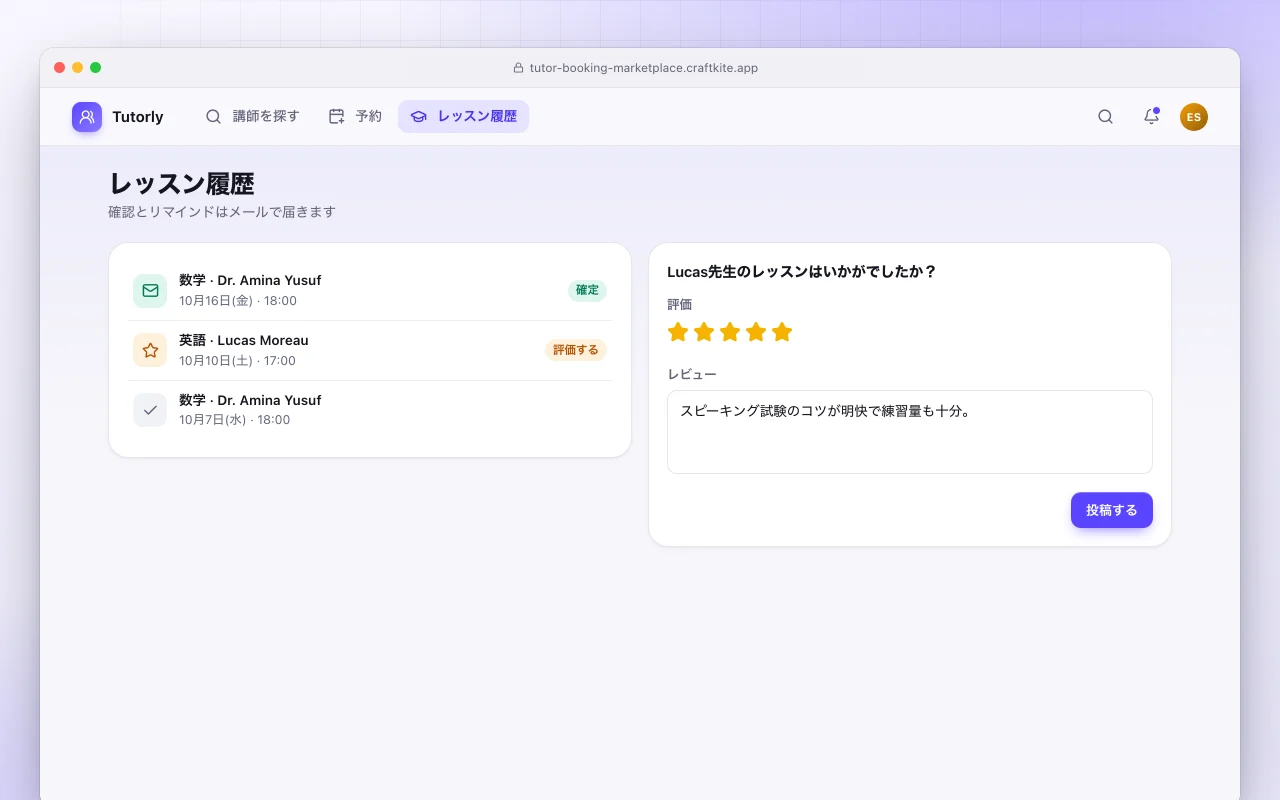Set rating to four stars
This screenshot has height=800, width=1280.
(x=756, y=332)
